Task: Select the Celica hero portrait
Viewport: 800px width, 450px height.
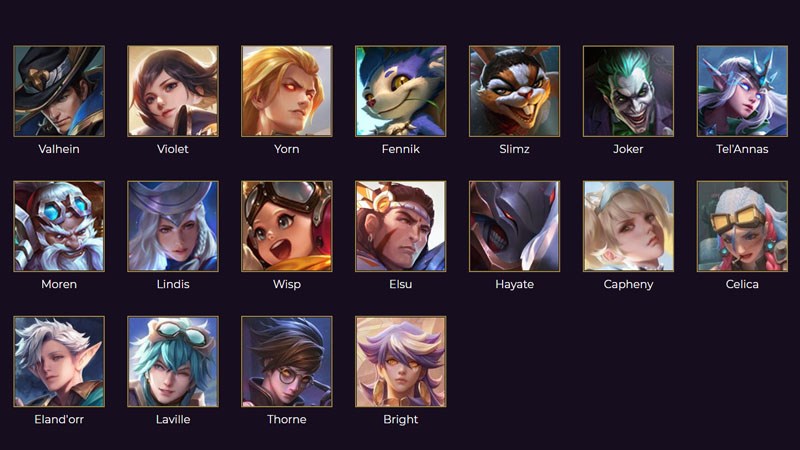Action: (x=742, y=226)
